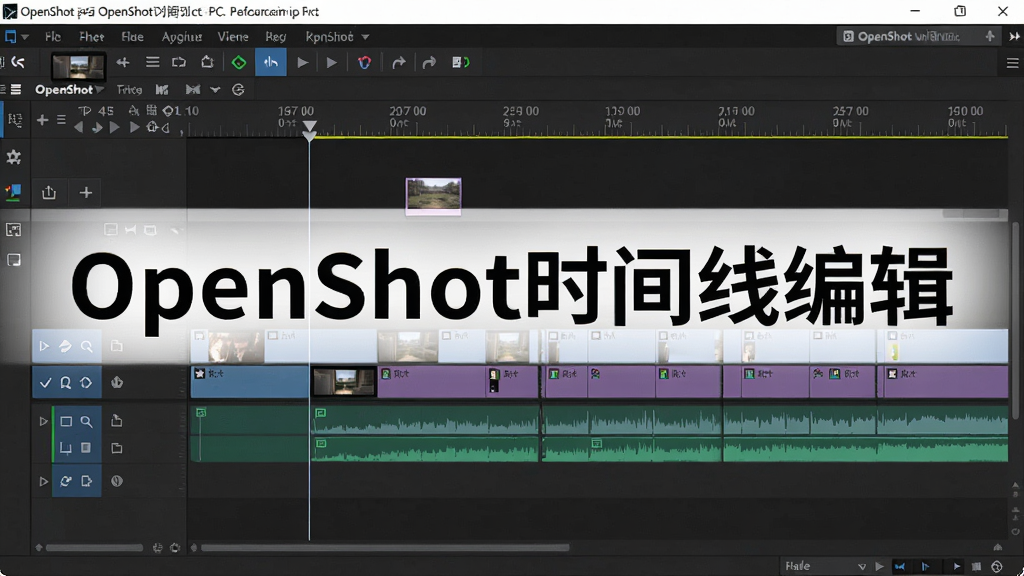This screenshot has width=1024, height=576.
Task: Click the timeline horizontal scrollbar at bottom
Action: (385, 548)
